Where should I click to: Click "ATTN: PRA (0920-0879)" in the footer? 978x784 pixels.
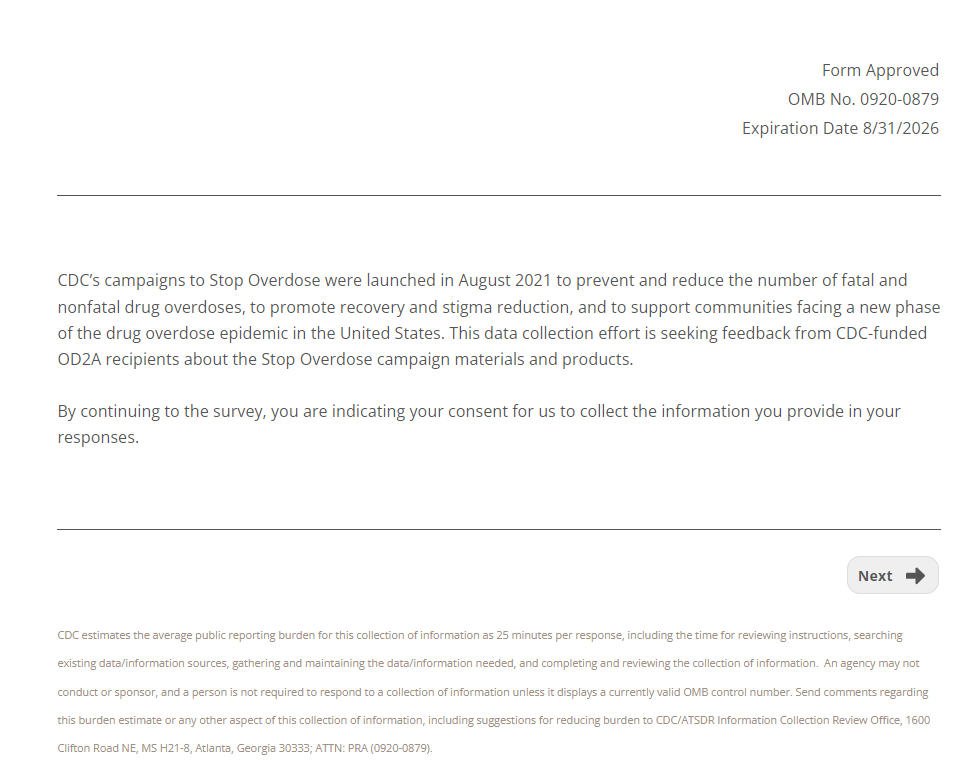pyautogui.click(x=371, y=747)
